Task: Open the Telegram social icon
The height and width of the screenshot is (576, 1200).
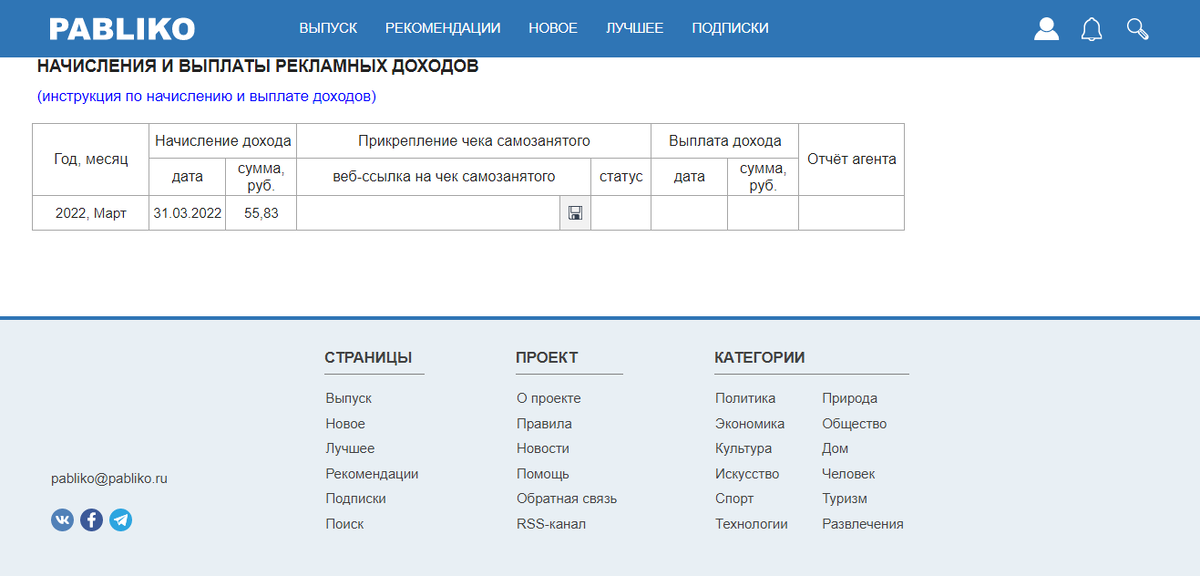Action: [120, 520]
